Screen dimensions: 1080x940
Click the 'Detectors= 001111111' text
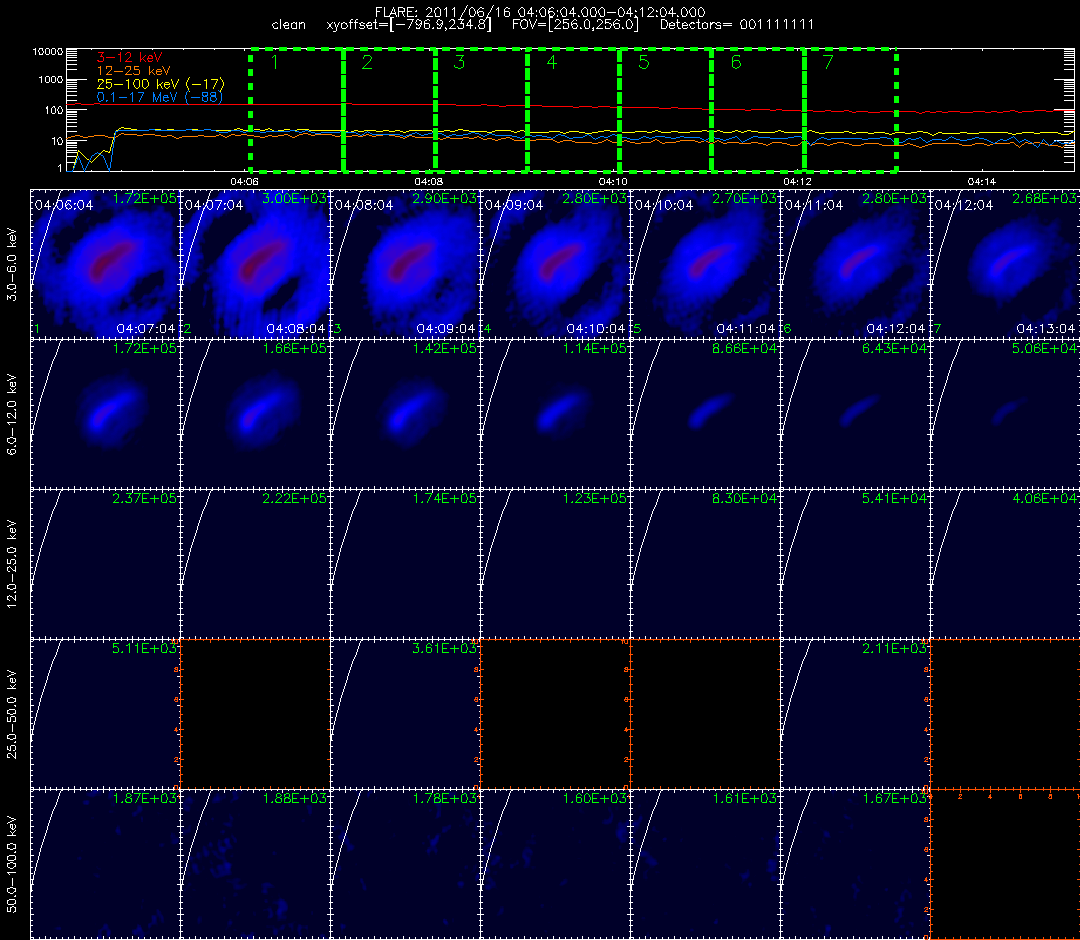coord(737,25)
